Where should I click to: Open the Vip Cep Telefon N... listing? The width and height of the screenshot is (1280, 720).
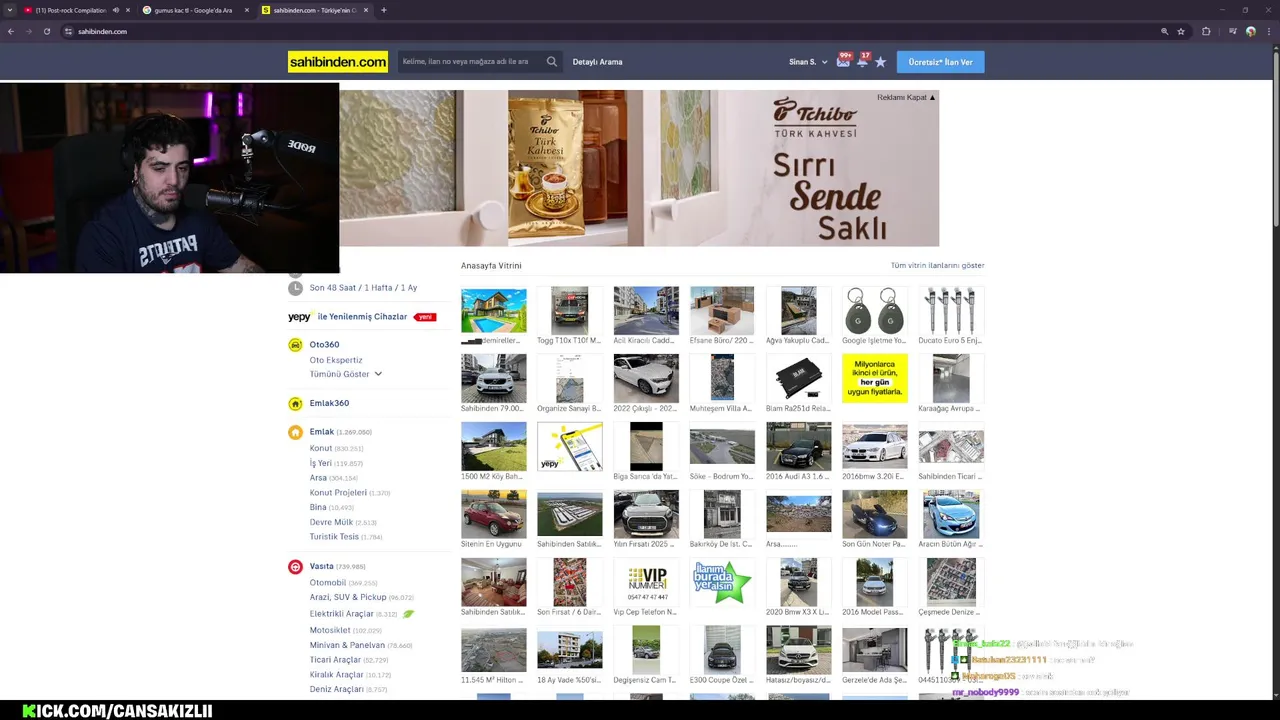click(646, 582)
